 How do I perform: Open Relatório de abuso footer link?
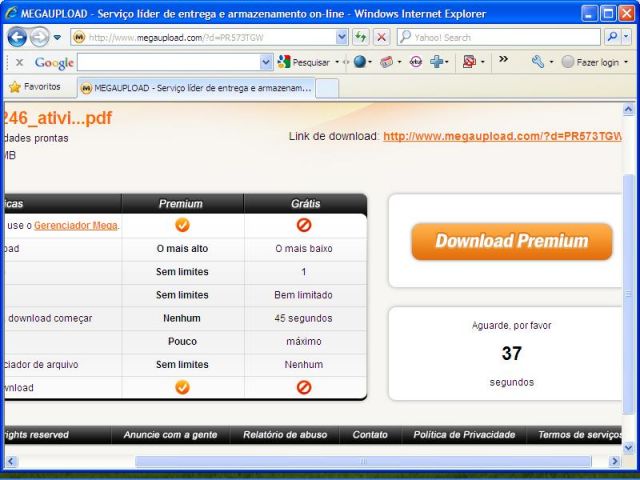click(x=285, y=435)
